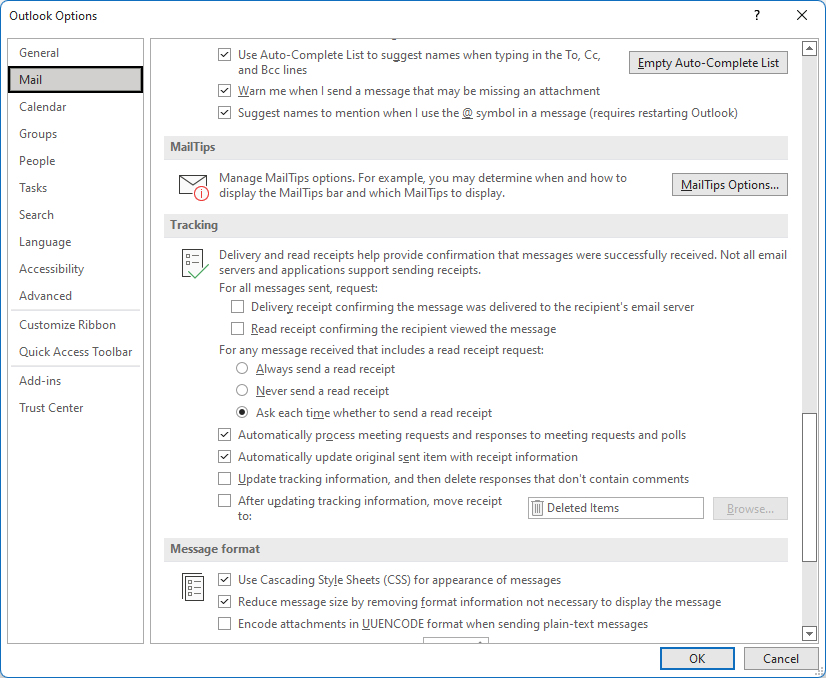This screenshot has width=826, height=678.
Task: Click the scrollbar up arrow
Action: pos(809,48)
